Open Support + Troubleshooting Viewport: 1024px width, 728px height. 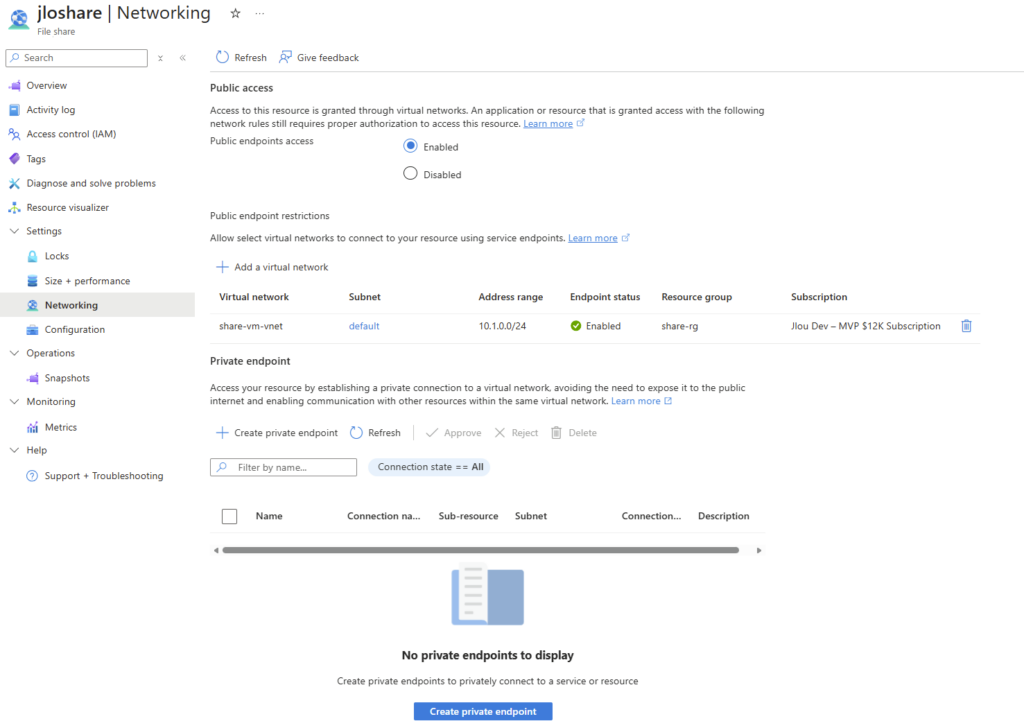click(x=103, y=476)
